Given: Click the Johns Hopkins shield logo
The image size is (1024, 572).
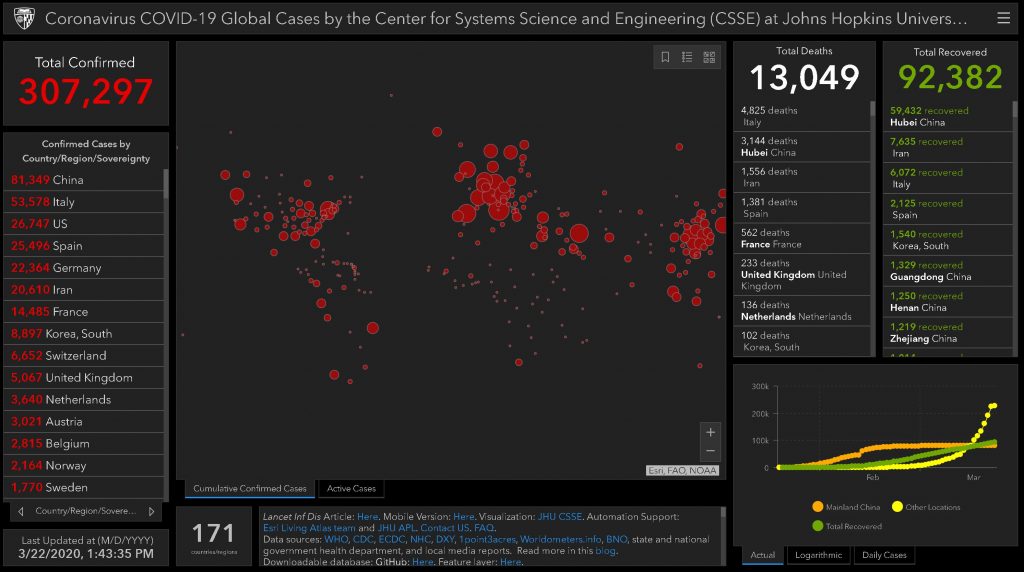Looking at the screenshot, I should [x=24, y=18].
